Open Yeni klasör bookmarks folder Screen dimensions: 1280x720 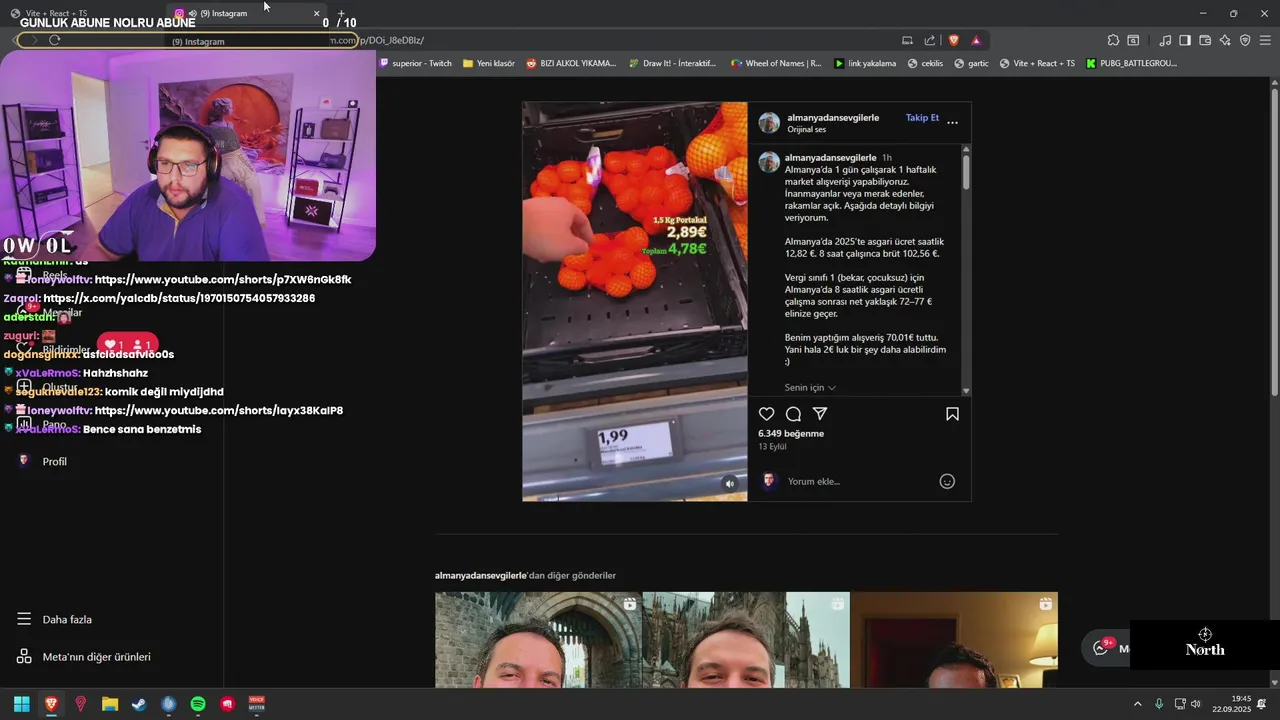(x=489, y=63)
